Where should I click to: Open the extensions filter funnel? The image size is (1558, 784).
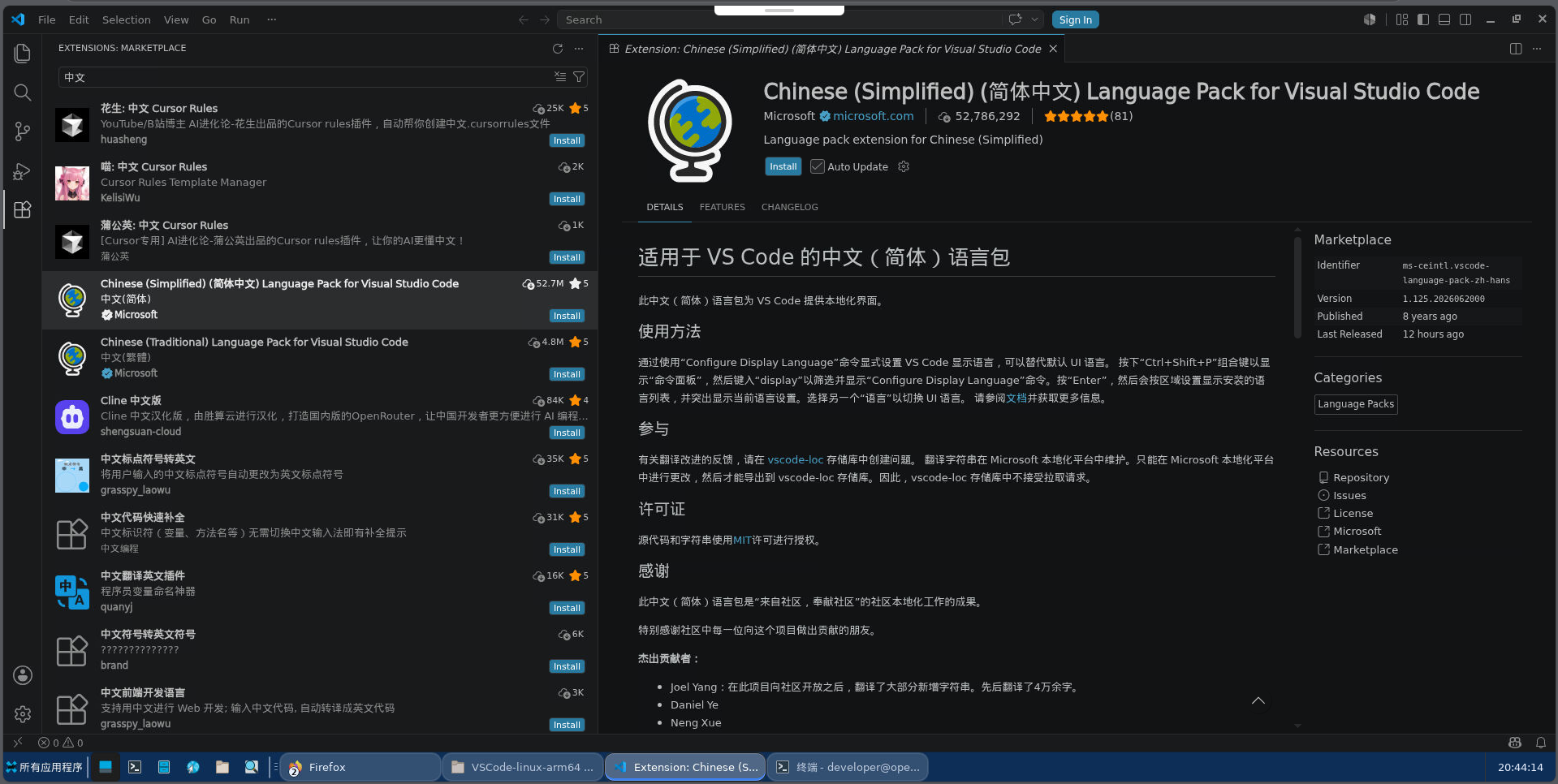[x=579, y=77]
